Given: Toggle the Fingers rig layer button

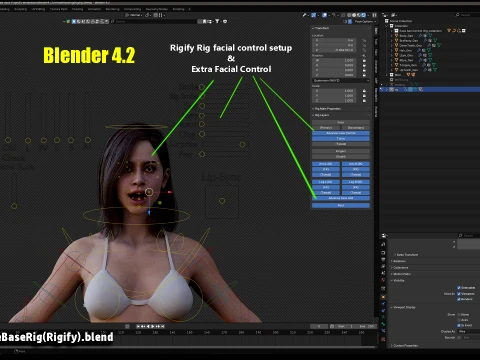Looking at the screenshot, I should (341, 151).
